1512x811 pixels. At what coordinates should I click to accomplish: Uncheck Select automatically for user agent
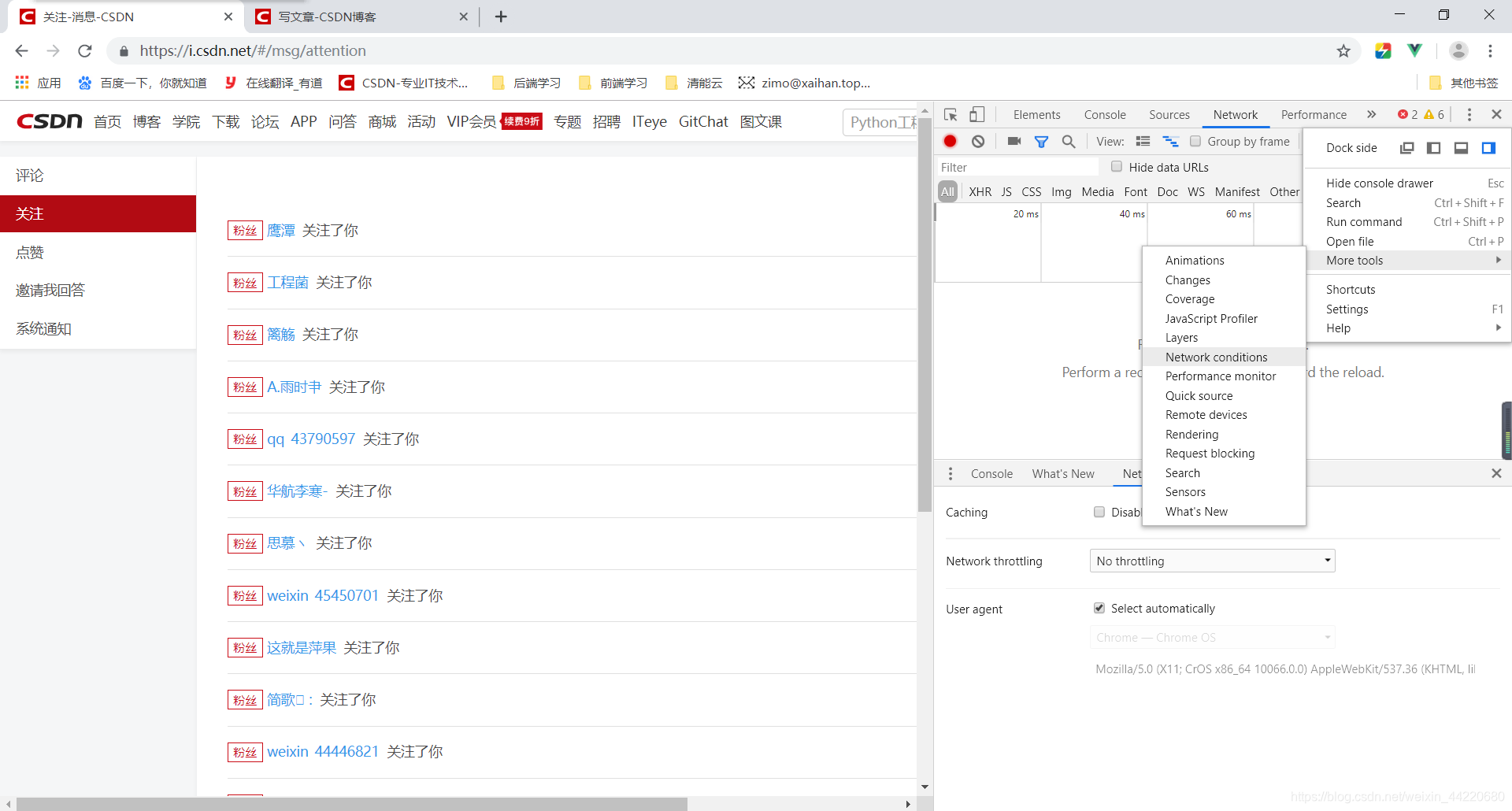point(1099,608)
